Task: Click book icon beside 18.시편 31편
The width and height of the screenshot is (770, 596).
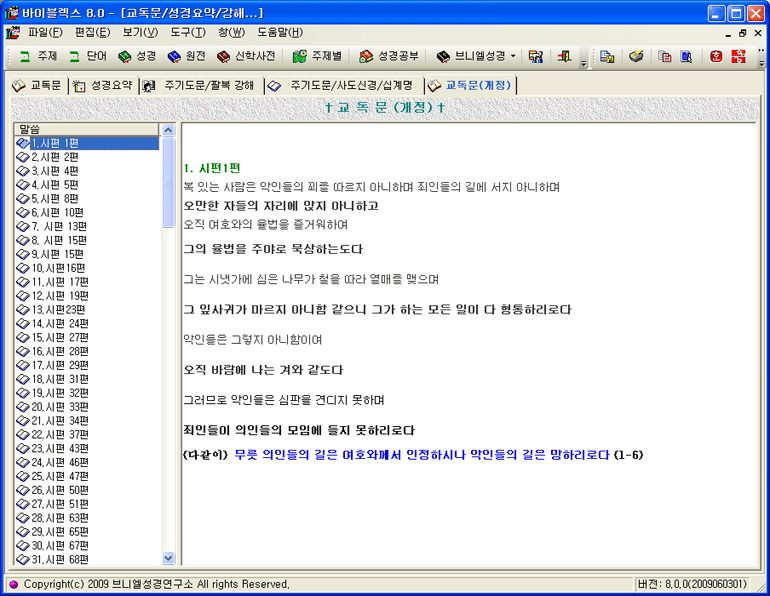Action: [23, 379]
